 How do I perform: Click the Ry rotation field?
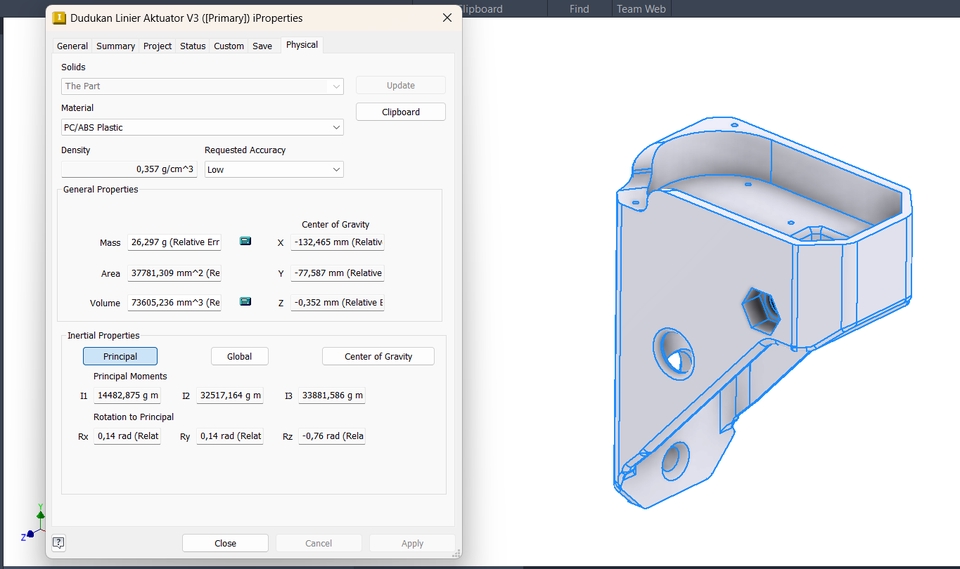pyautogui.click(x=230, y=436)
